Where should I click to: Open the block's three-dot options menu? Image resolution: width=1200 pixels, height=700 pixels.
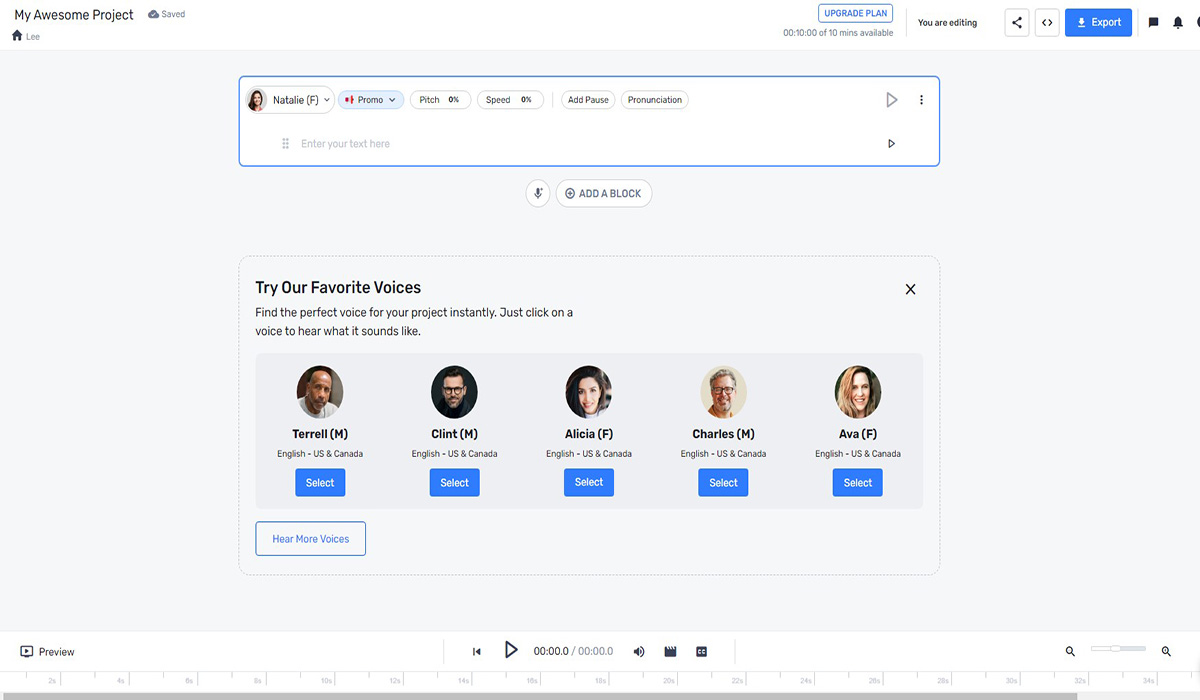(921, 100)
